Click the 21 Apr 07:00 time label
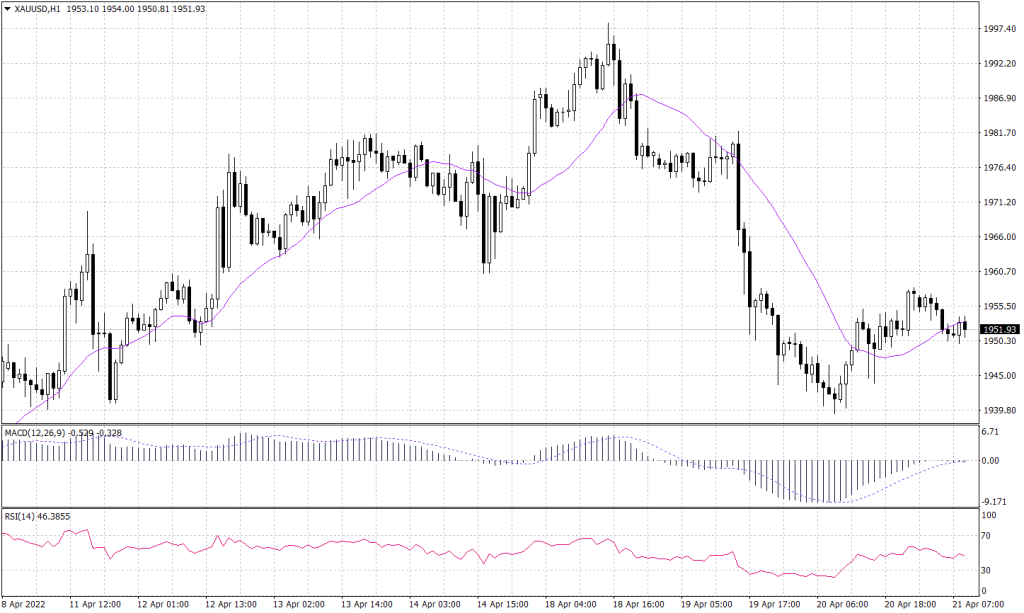The width and height of the screenshot is (1024, 613). pyautogui.click(x=978, y=605)
